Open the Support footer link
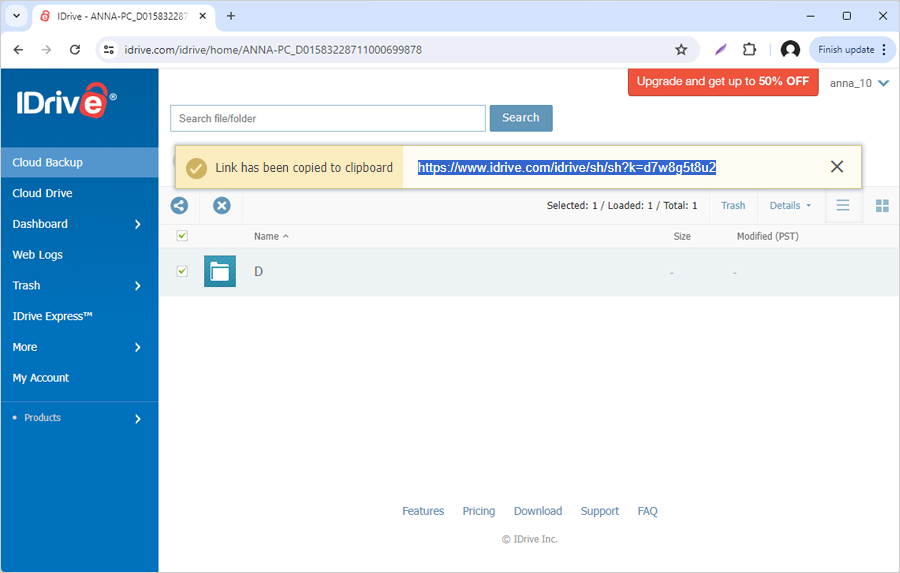 tap(600, 511)
